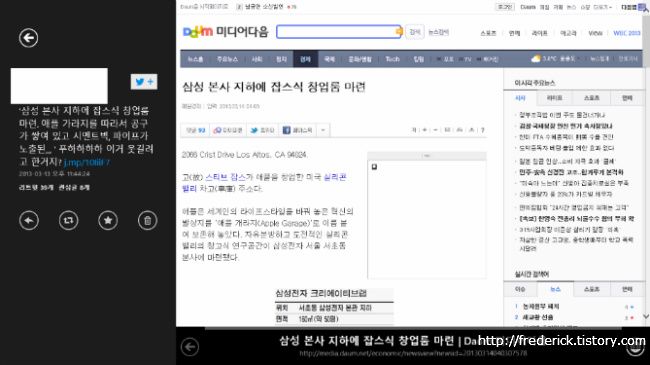The image size is (650, 365).
Task: Select 이슈 tab in 실시간 검색어
Action: 520,289
